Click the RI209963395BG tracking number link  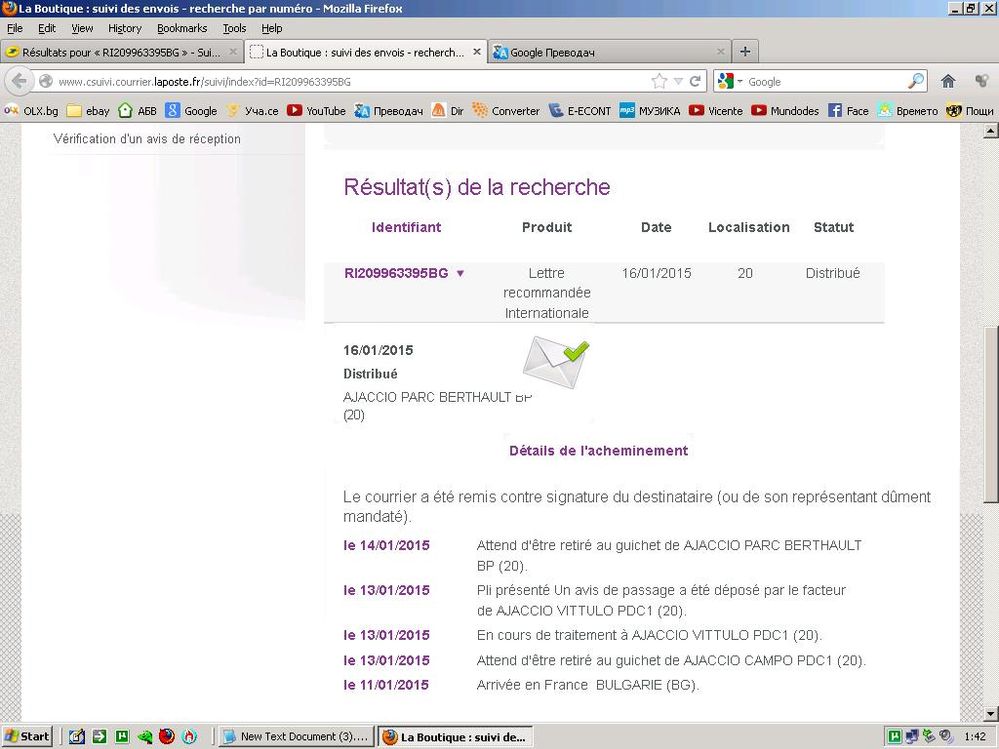click(x=396, y=273)
